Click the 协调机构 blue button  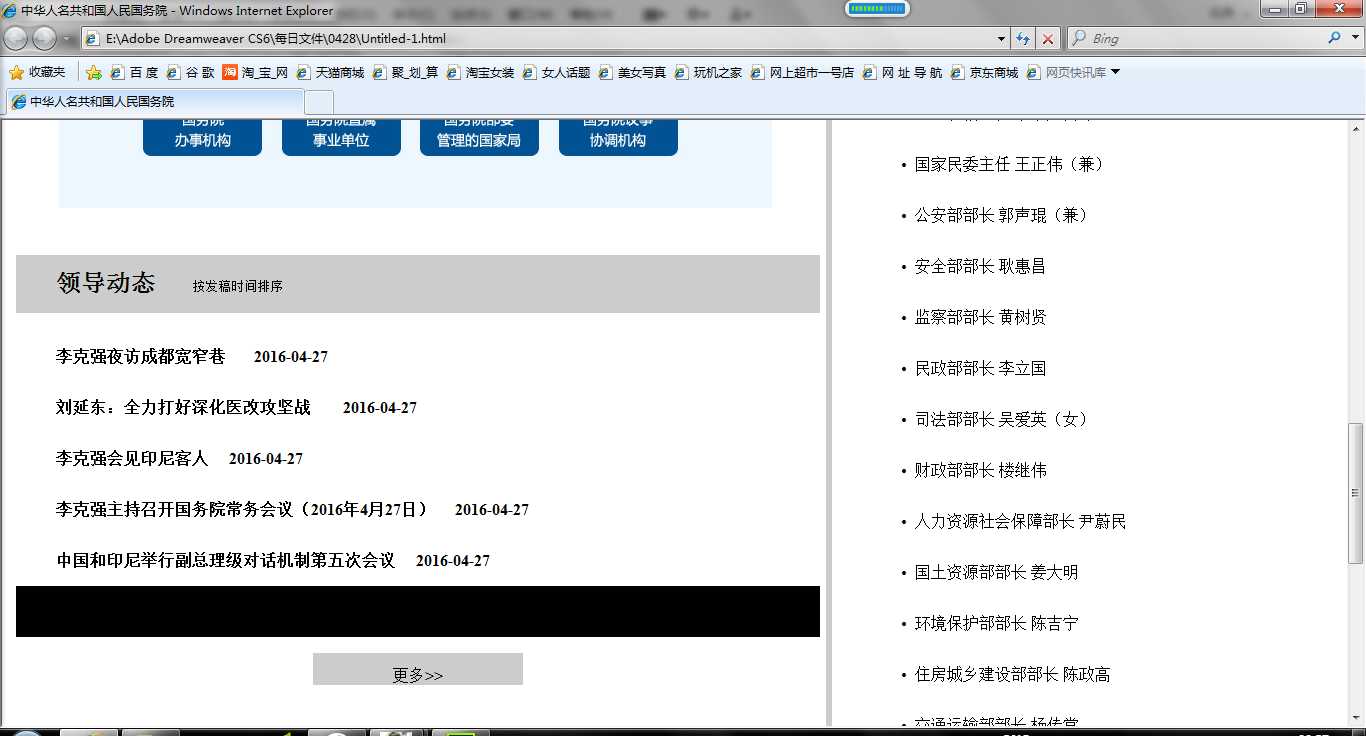tap(618, 137)
